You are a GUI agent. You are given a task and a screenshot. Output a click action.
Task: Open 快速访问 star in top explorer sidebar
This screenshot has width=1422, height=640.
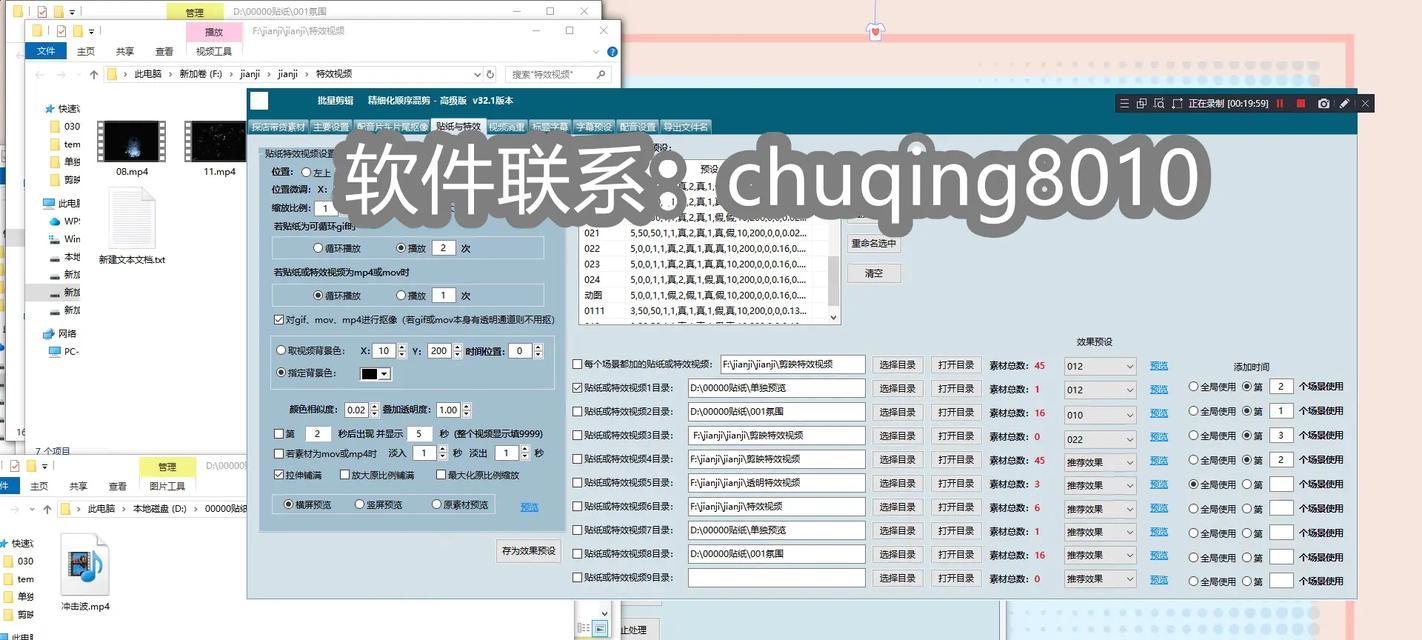(x=49, y=108)
